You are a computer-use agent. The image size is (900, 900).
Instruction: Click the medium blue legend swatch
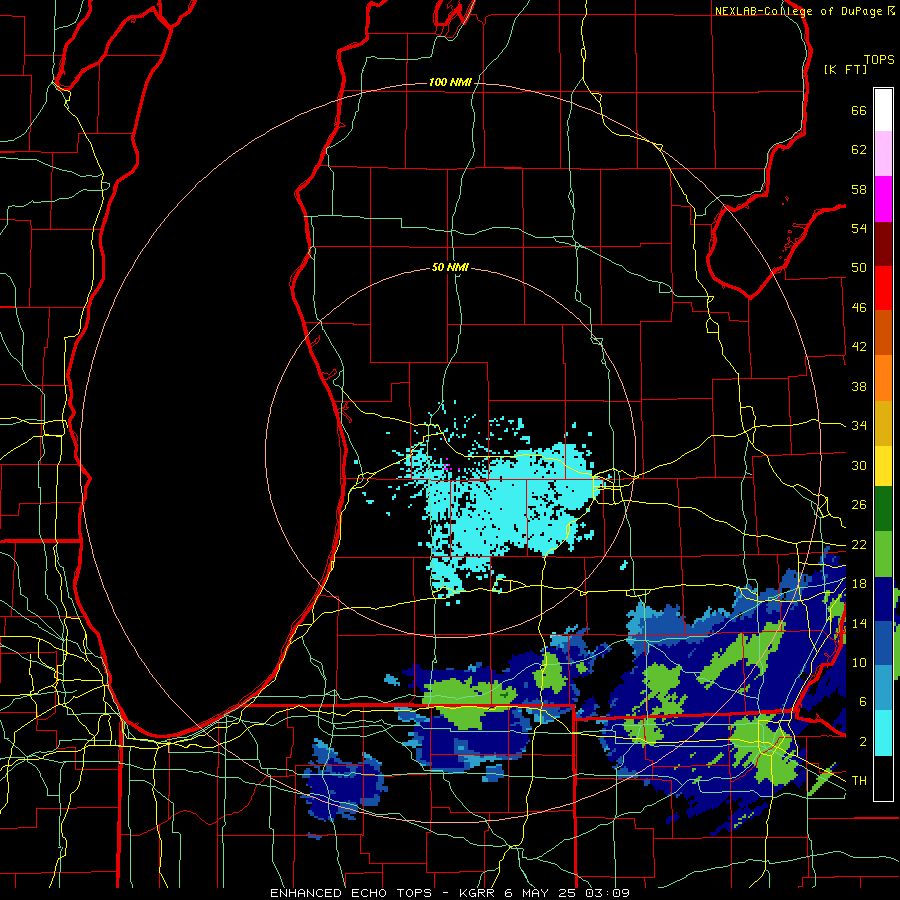883,643
